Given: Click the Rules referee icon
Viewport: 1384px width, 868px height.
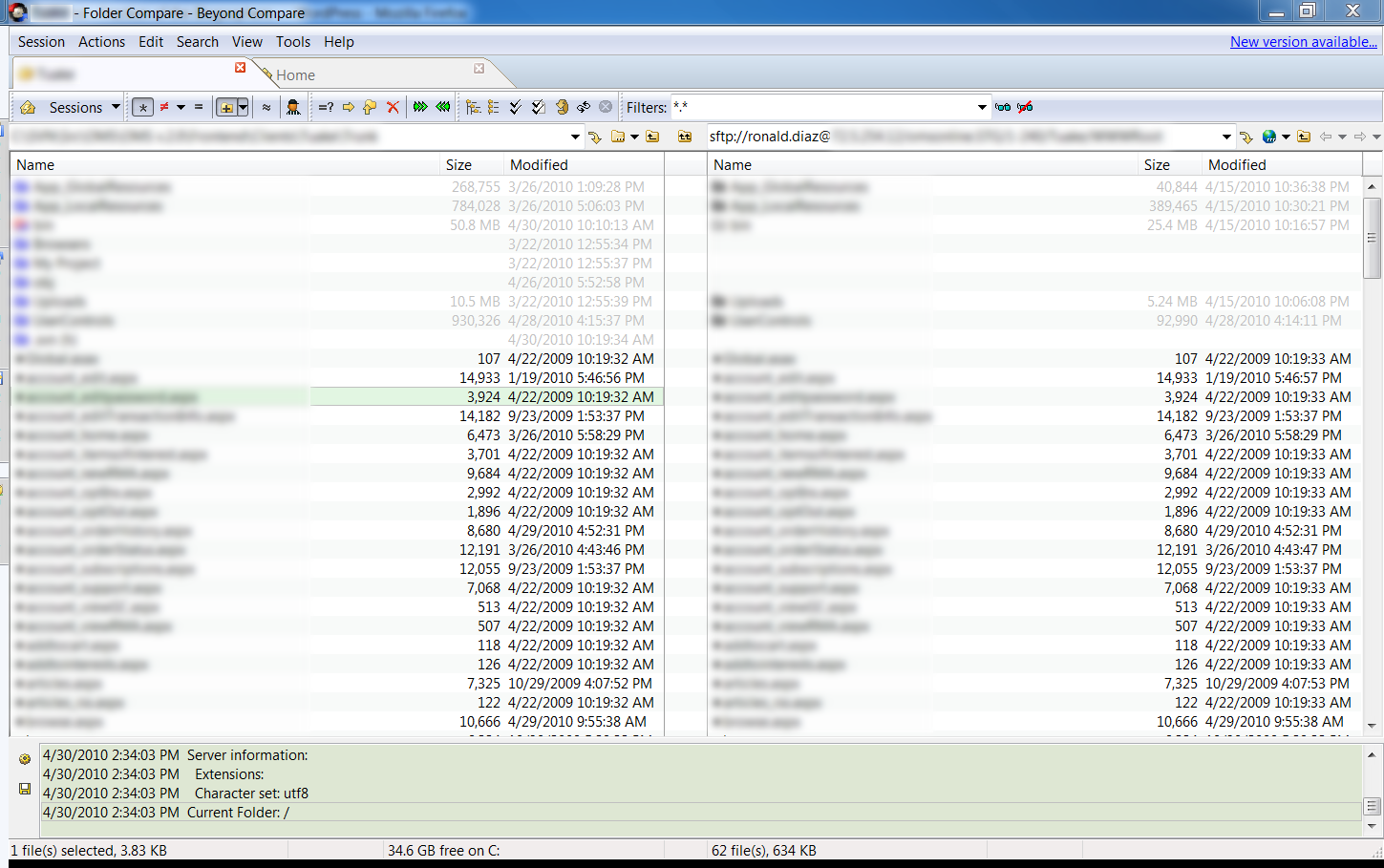Looking at the screenshot, I should tap(293, 107).
